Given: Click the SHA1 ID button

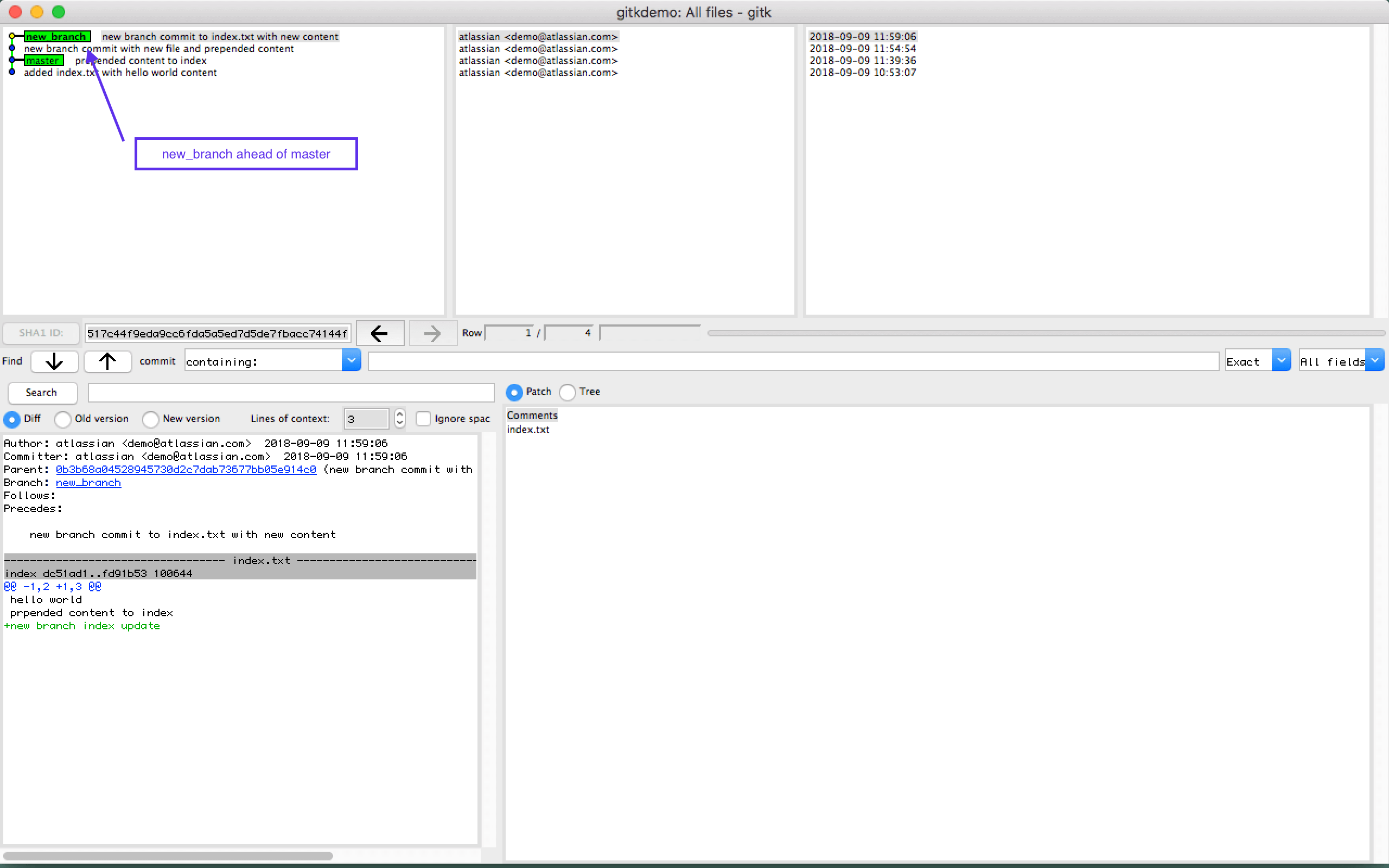Looking at the screenshot, I should click(x=41, y=333).
